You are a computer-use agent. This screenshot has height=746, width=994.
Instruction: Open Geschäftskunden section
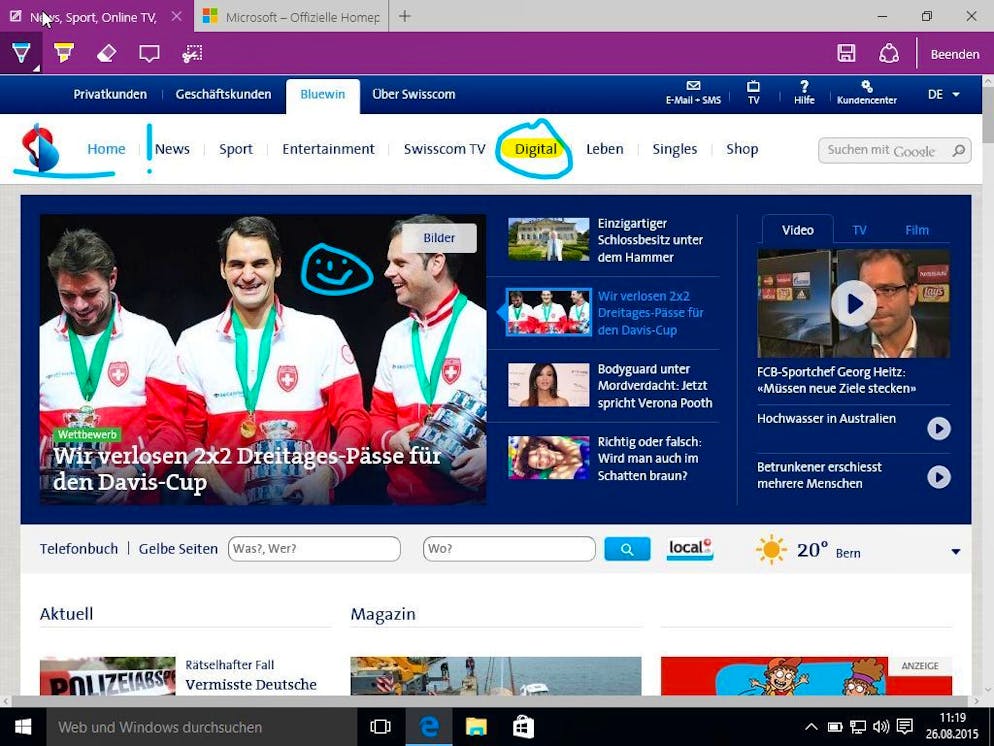(x=223, y=94)
